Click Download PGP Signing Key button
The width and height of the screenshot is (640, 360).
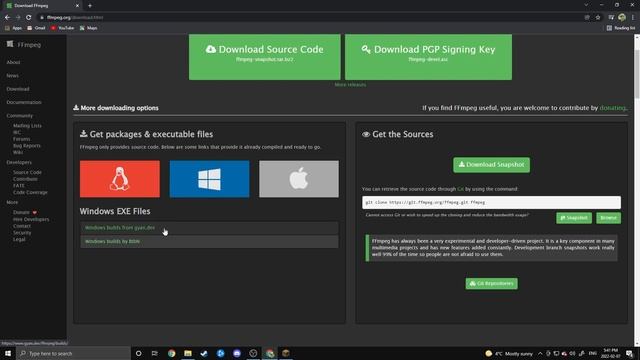tap(428, 57)
